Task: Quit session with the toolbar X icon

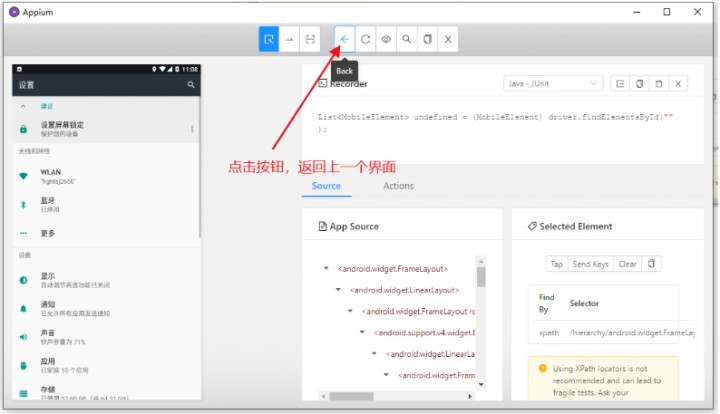Action: pos(448,39)
